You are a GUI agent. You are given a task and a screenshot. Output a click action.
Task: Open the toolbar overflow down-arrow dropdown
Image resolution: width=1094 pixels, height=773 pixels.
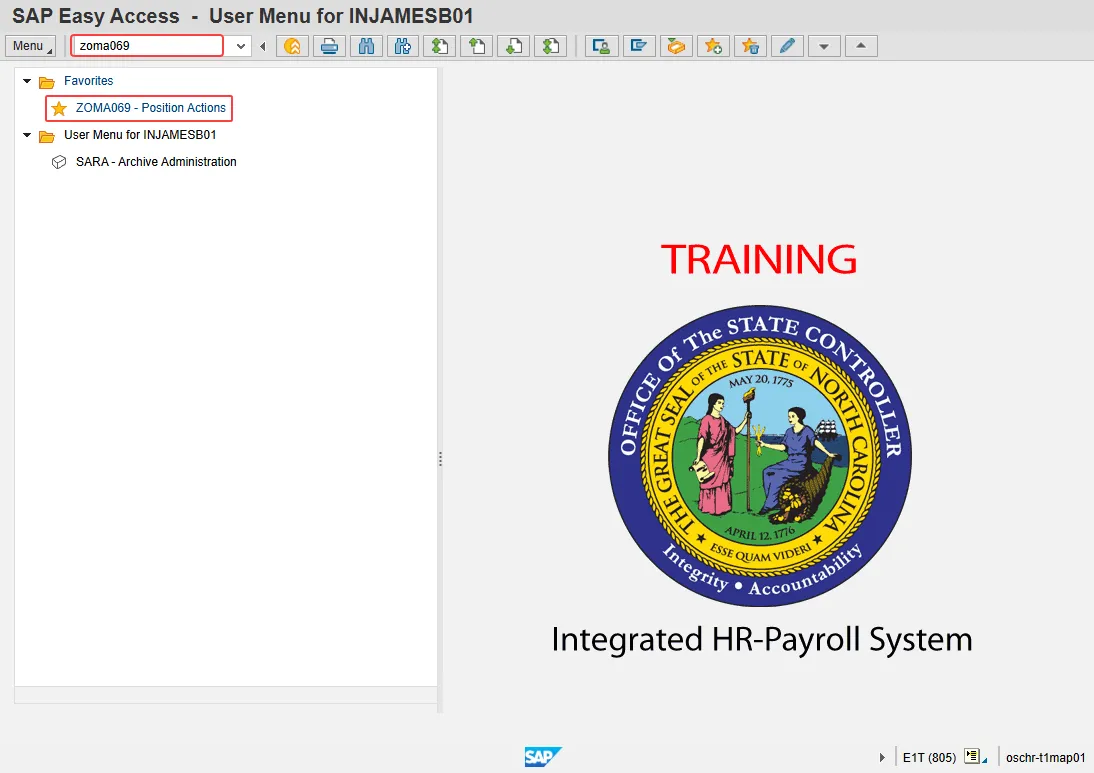824,45
